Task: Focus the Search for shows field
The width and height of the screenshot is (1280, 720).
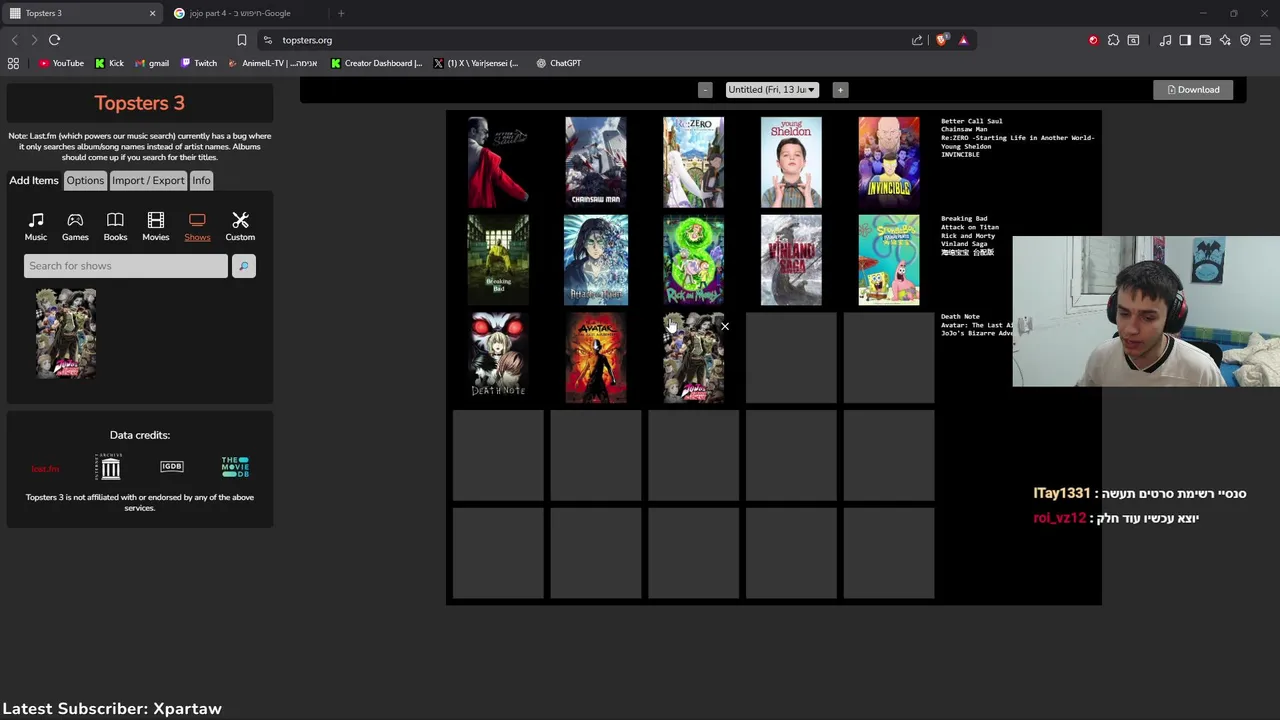Action: (x=126, y=266)
